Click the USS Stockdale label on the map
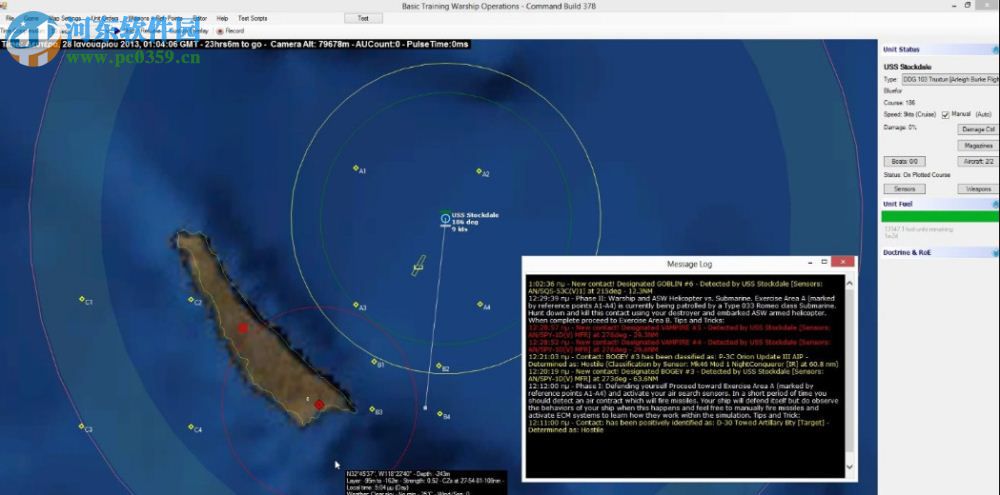 point(475,215)
